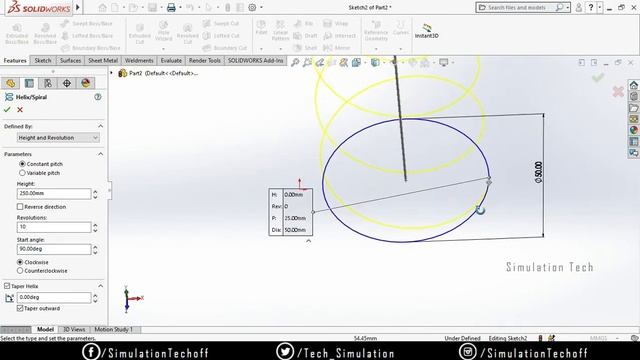
Task: Open the PropertyManager tab icon
Action: pyautogui.click(x=29, y=83)
